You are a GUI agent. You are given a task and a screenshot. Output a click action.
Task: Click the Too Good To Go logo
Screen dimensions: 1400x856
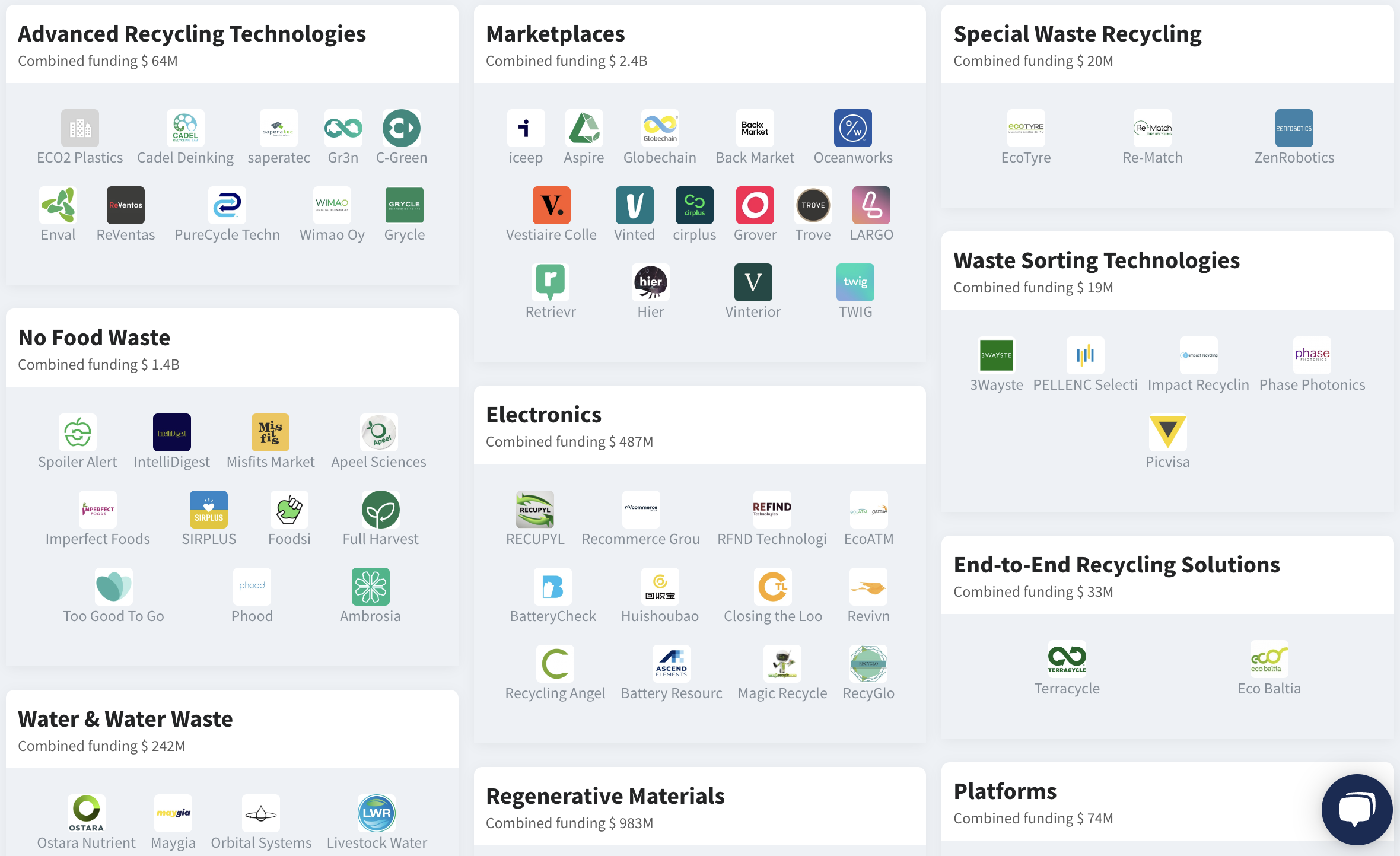point(114,587)
